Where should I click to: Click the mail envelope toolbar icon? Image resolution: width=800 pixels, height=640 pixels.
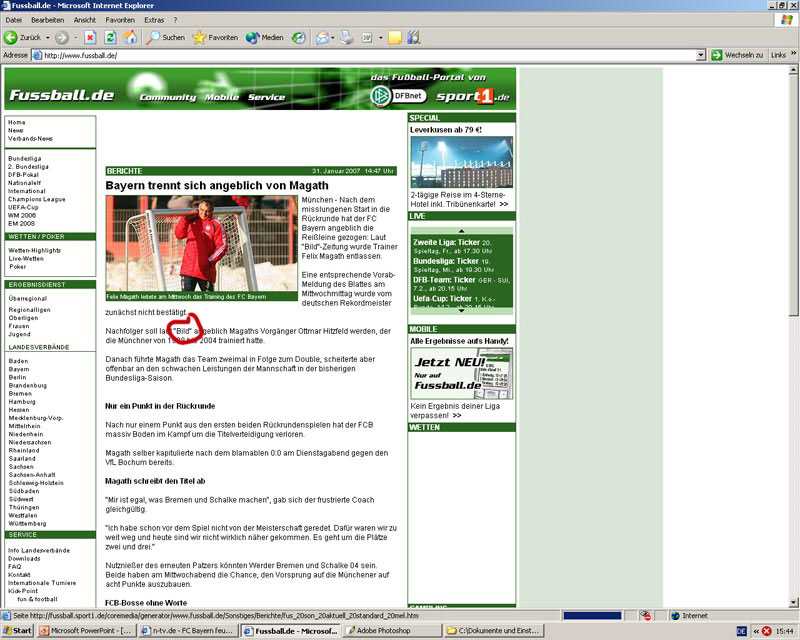(322, 37)
